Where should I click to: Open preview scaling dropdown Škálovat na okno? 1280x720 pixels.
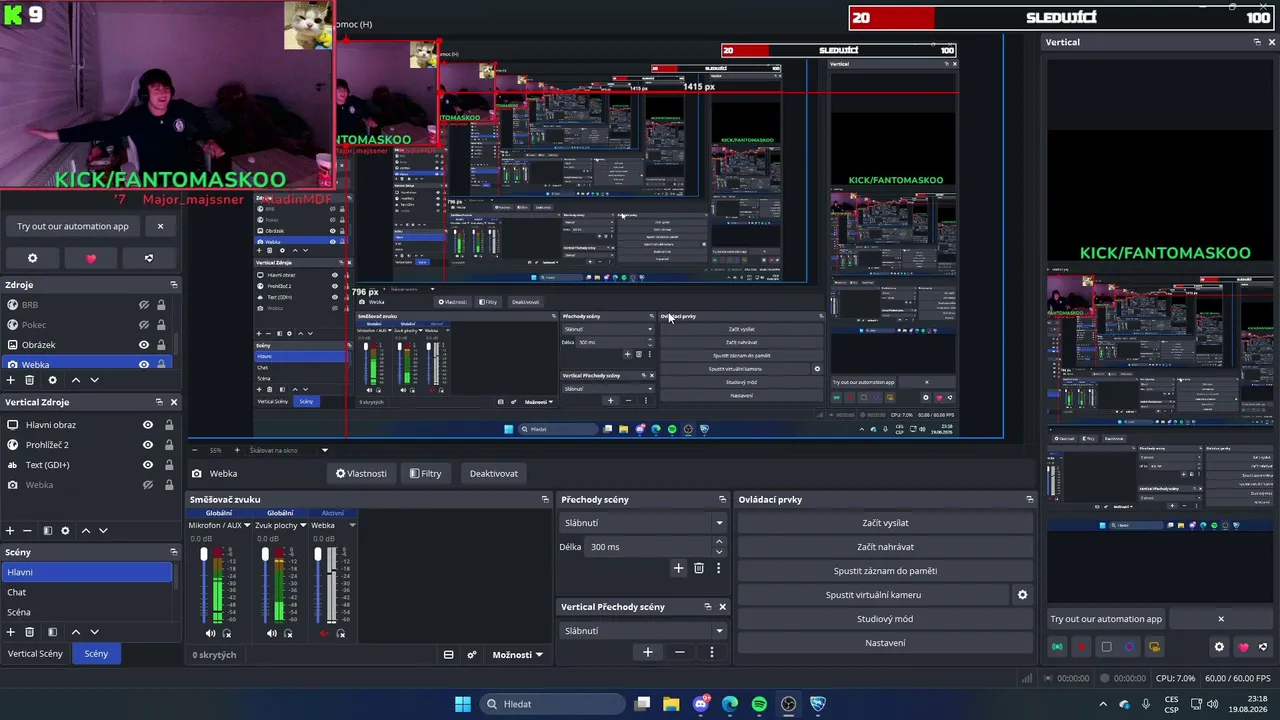[x=289, y=450]
